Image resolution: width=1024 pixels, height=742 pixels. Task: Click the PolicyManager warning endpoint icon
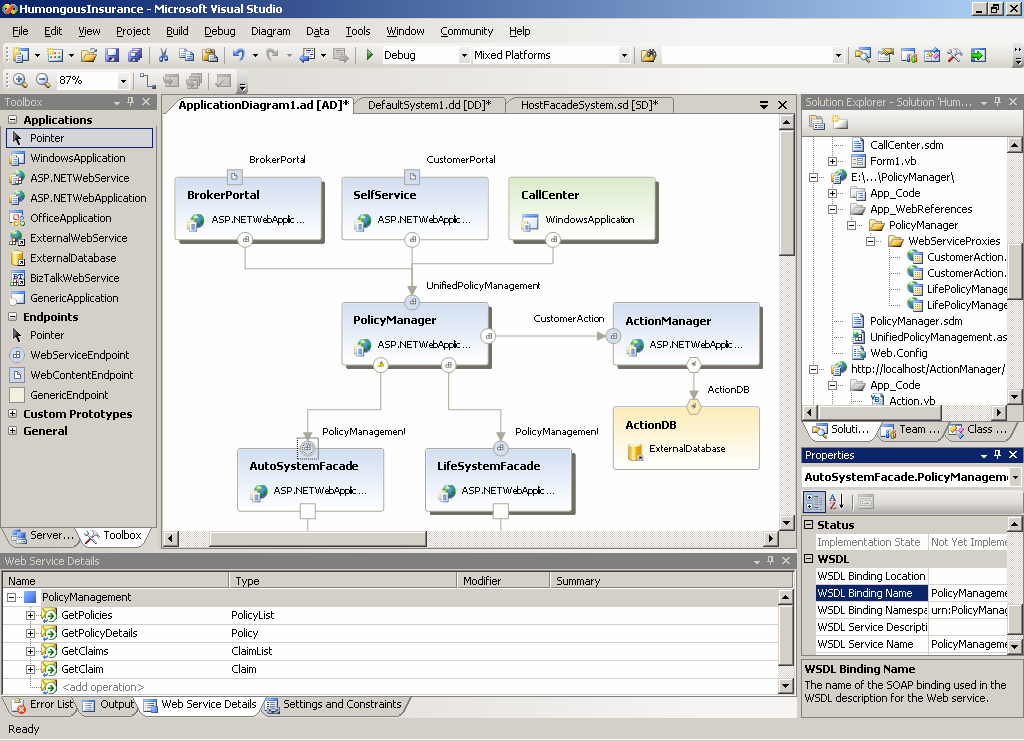coord(381,365)
